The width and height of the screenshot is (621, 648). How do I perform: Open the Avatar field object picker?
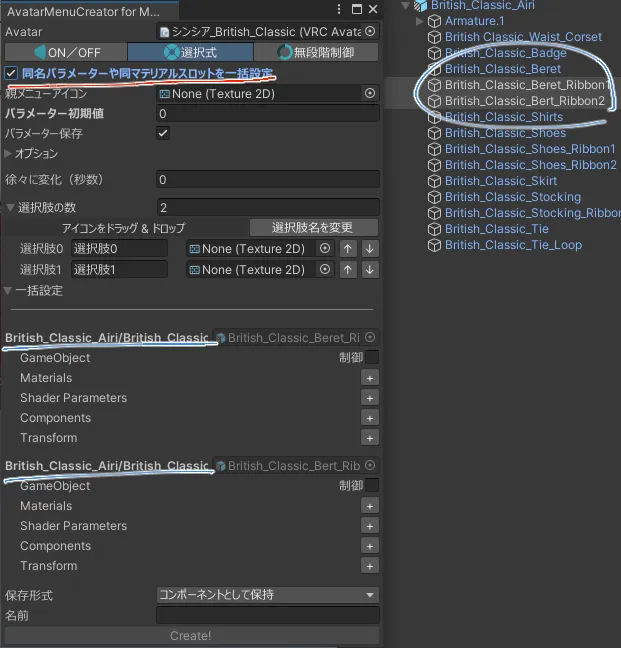coord(370,32)
